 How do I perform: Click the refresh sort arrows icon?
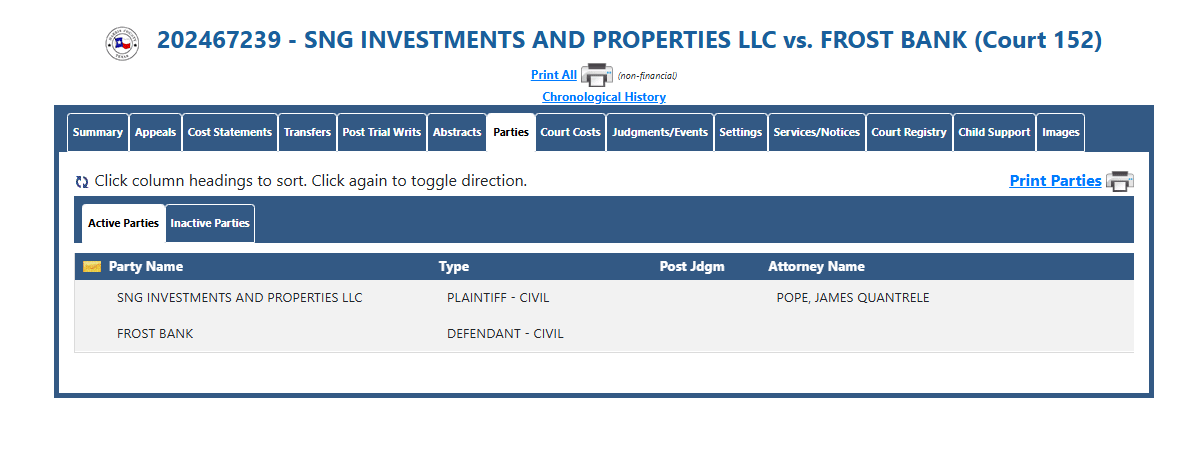pos(82,182)
